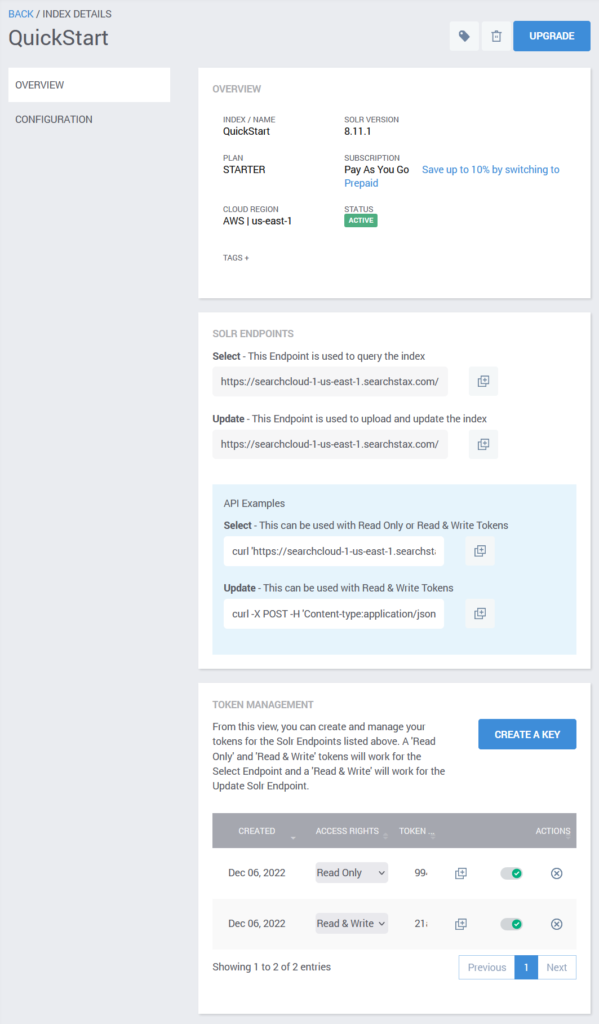
Task: Delete the Read & Write token
Action: point(557,924)
